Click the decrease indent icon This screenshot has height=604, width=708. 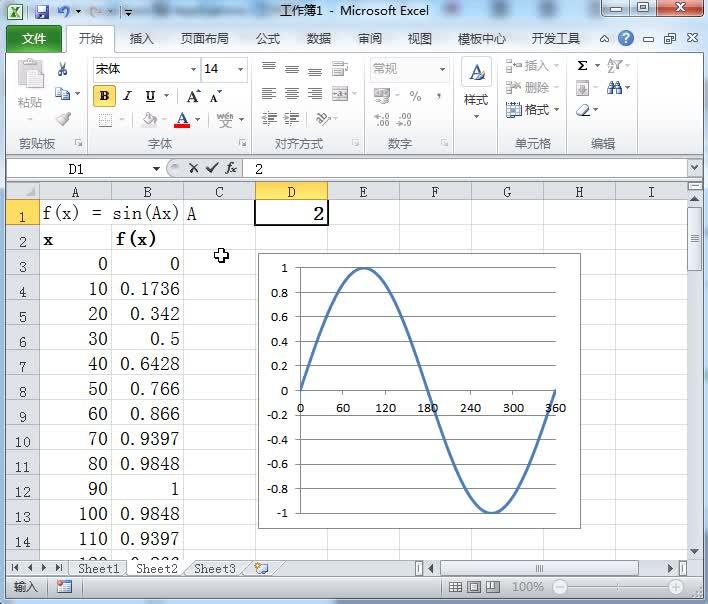click(269, 119)
